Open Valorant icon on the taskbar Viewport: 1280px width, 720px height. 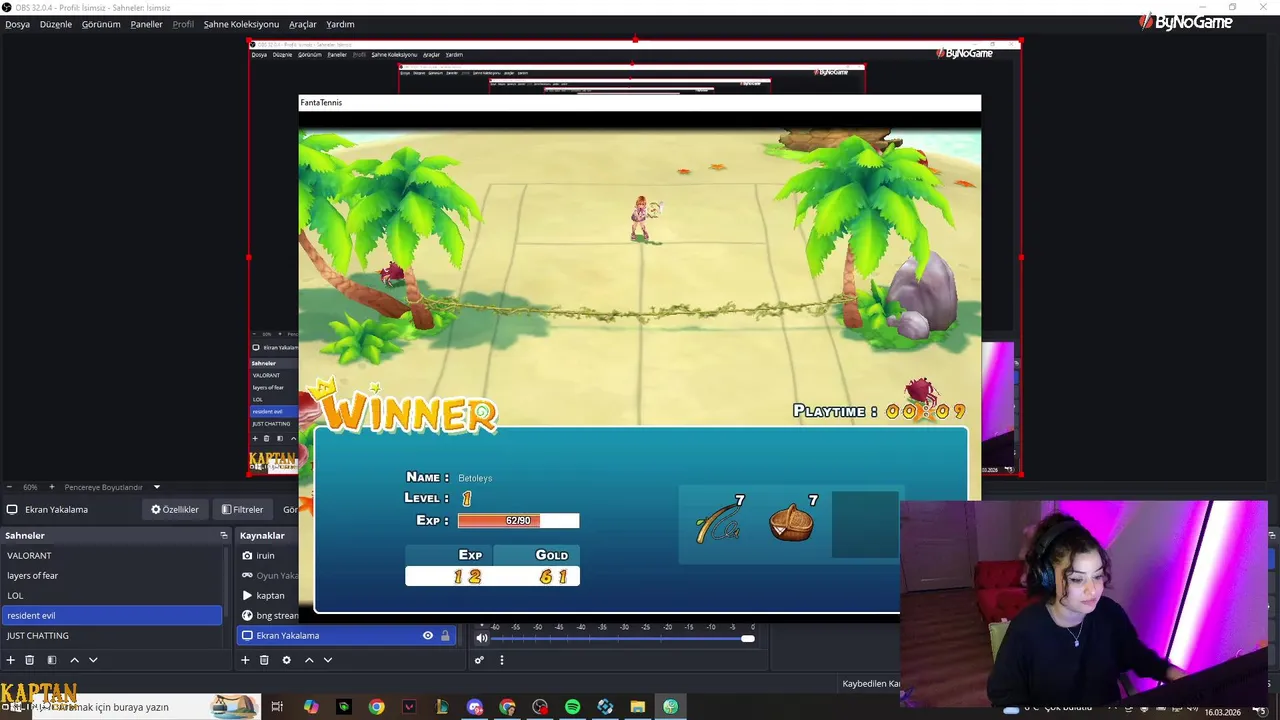(x=409, y=707)
